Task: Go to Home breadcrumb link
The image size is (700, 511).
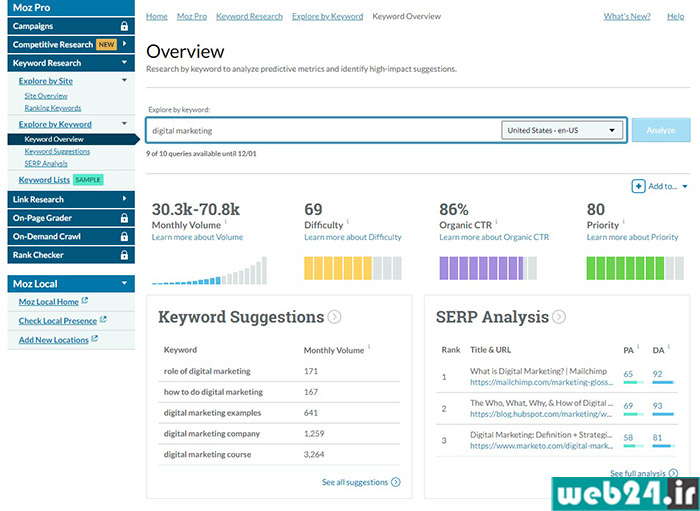Action: click(157, 17)
